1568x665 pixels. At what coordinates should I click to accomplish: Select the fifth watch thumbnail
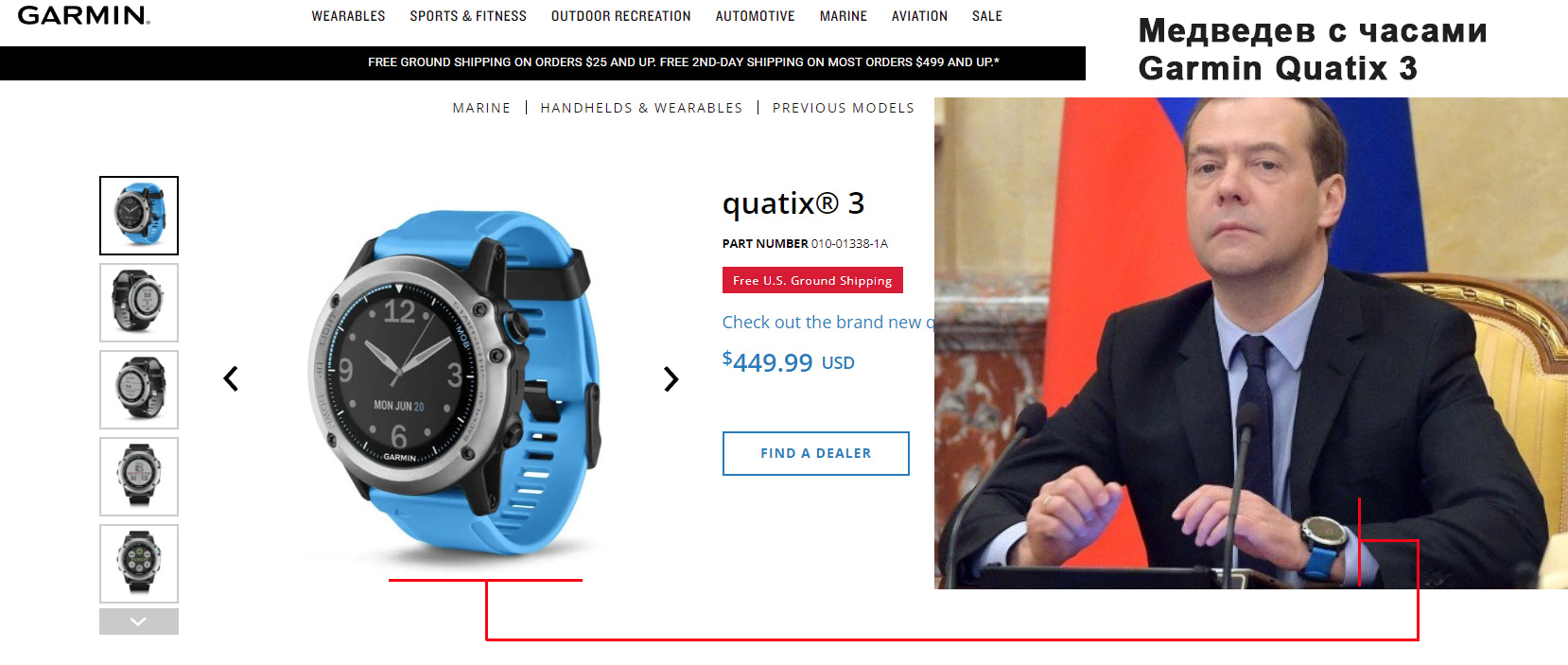(x=139, y=564)
